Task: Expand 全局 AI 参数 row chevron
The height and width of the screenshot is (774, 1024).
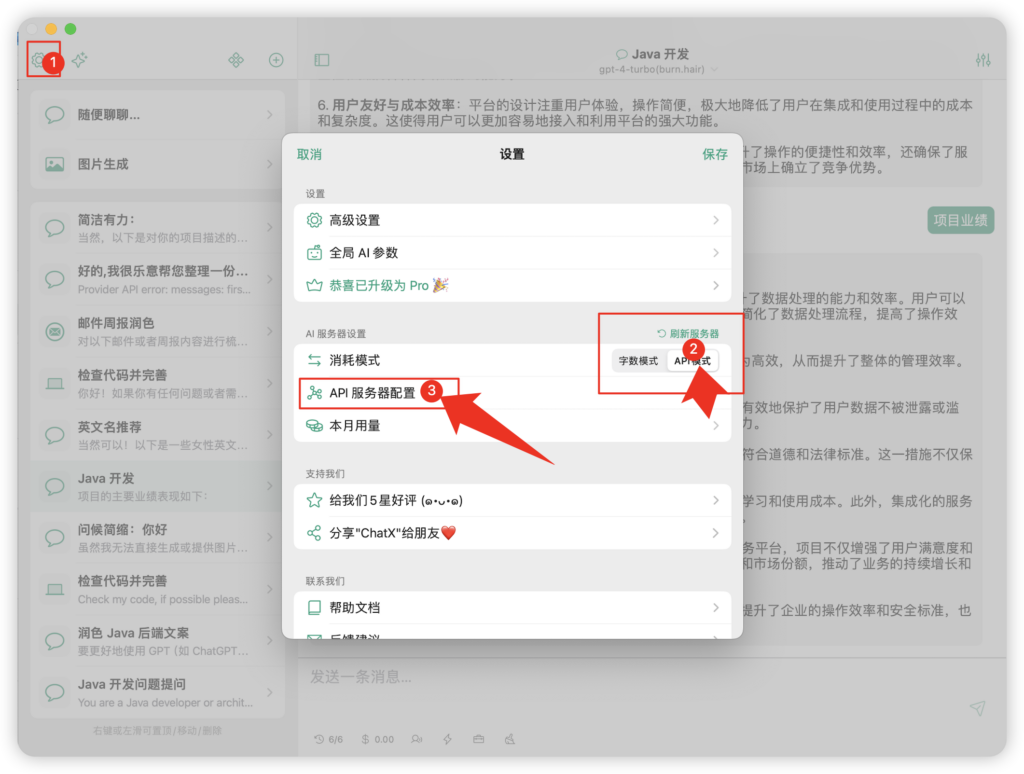Action: pos(716,253)
